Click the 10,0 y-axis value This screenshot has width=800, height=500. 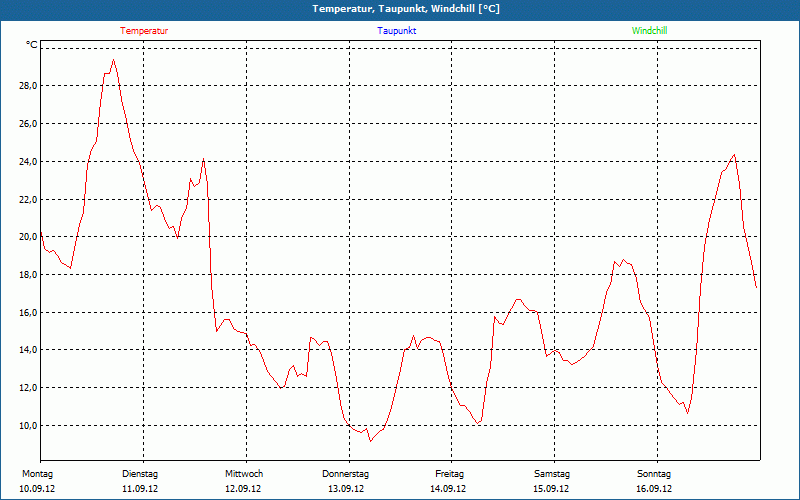click(x=28, y=426)
